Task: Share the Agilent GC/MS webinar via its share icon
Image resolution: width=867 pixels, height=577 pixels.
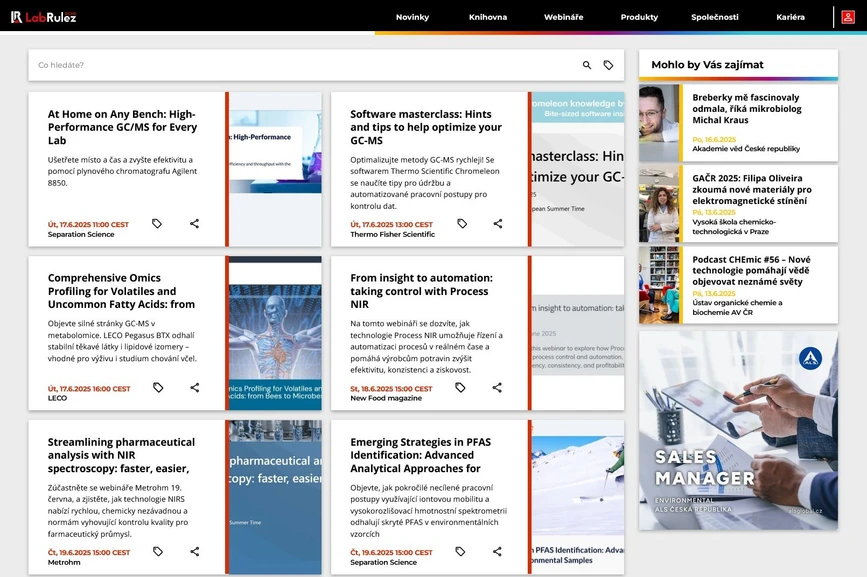Action: click(193, 224)
